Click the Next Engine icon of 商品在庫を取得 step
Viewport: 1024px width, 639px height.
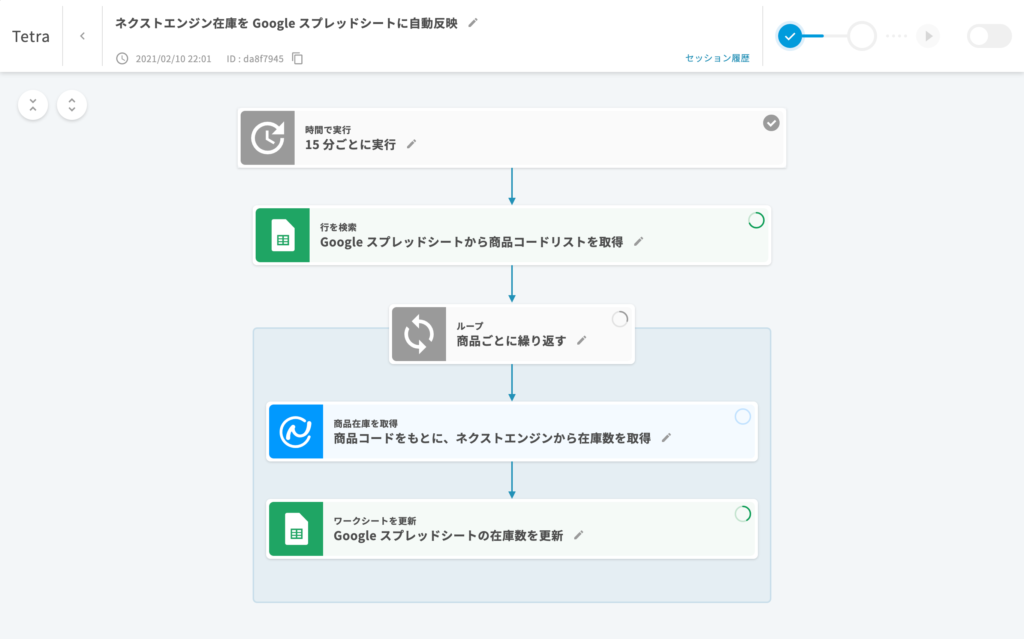[296, 431]
